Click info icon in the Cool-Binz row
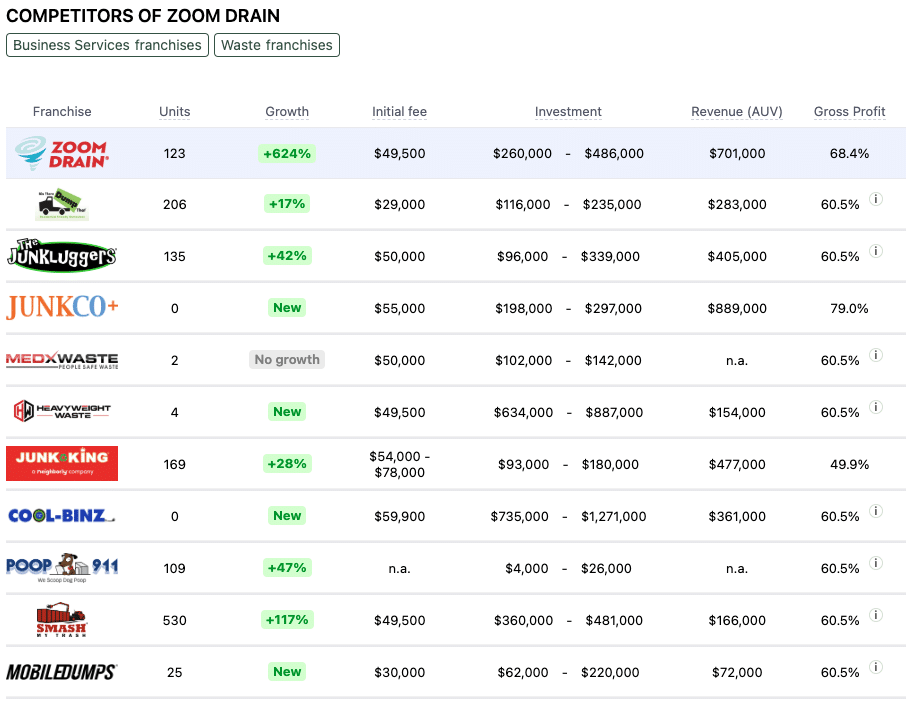 [x=876, y=511]
